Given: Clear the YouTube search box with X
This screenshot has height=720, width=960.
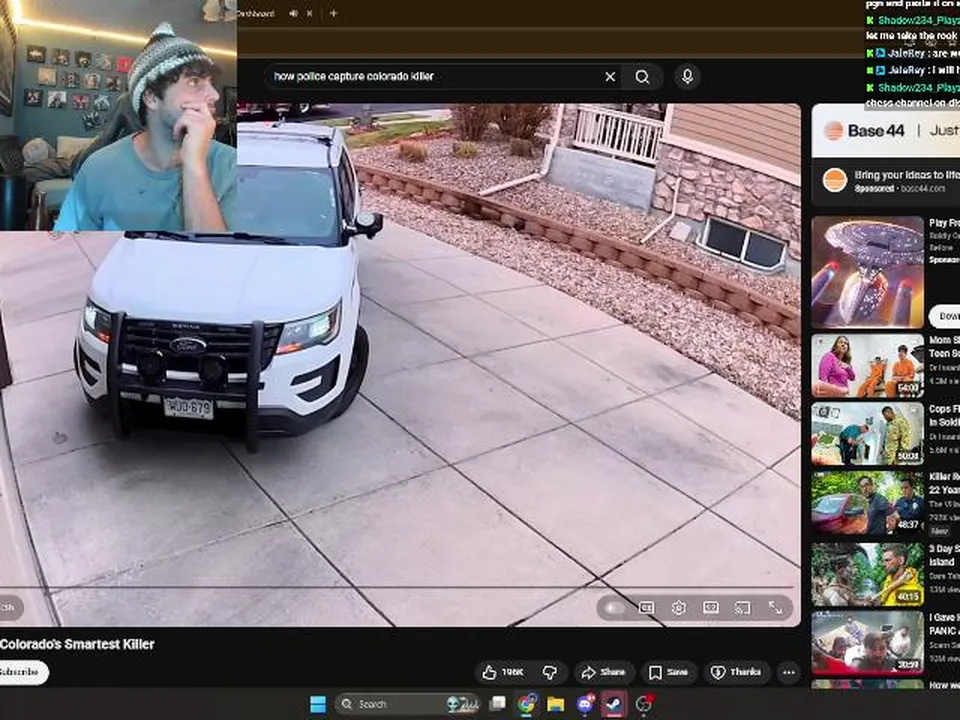Looking at the screenshot, I should point(610,77).
